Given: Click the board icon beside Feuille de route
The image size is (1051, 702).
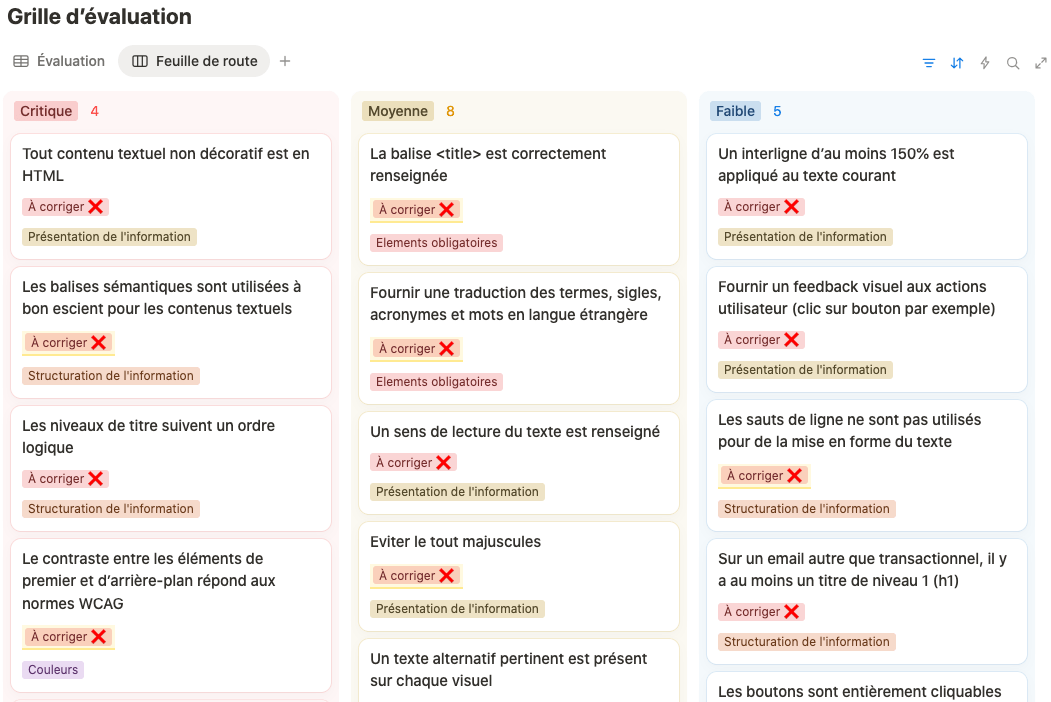Looking at the screenshot, I should pos(140,61).
